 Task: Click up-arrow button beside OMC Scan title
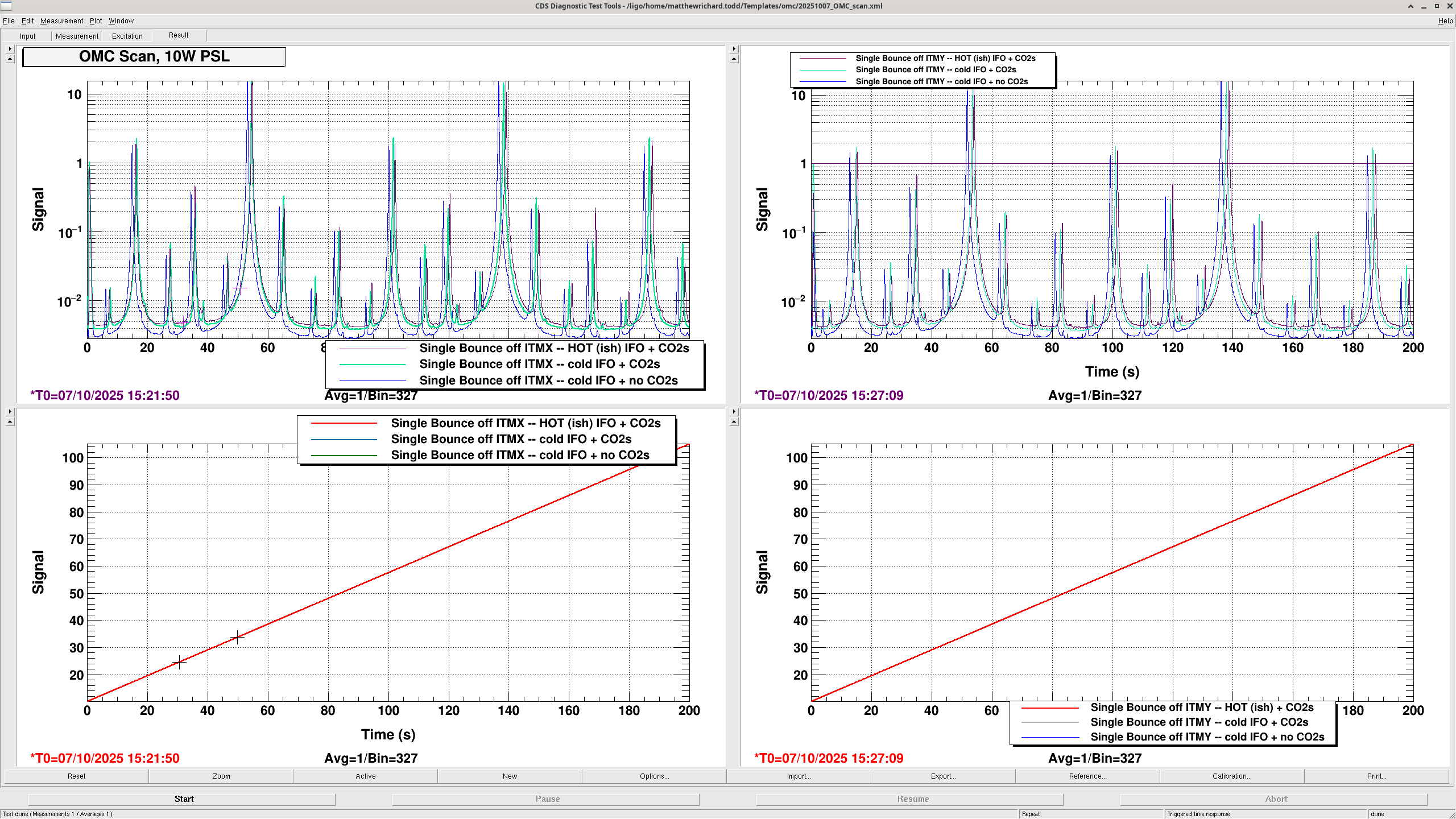[10, 59]
